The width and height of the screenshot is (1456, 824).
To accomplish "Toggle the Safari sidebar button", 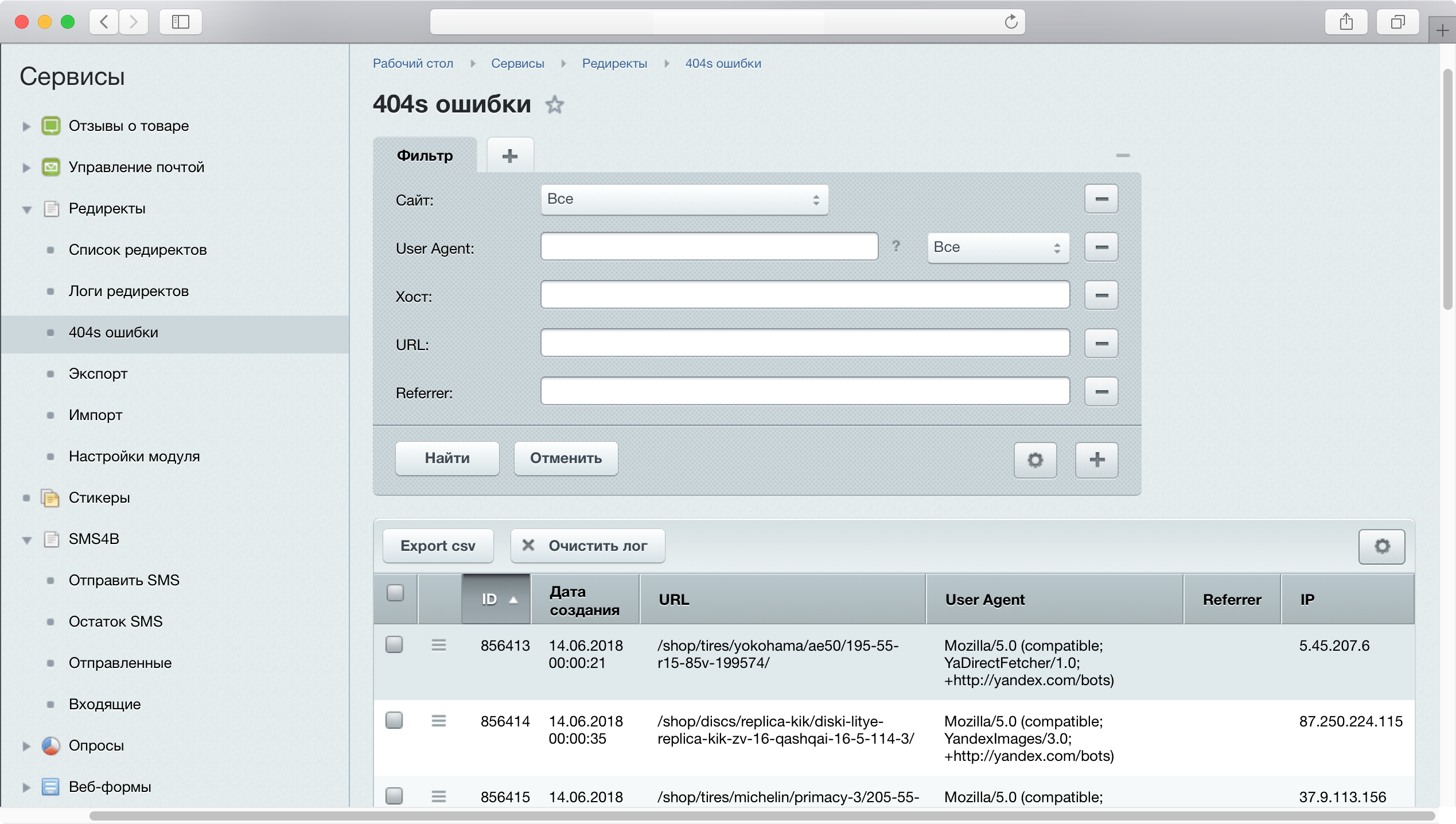I will click(181, 22).
